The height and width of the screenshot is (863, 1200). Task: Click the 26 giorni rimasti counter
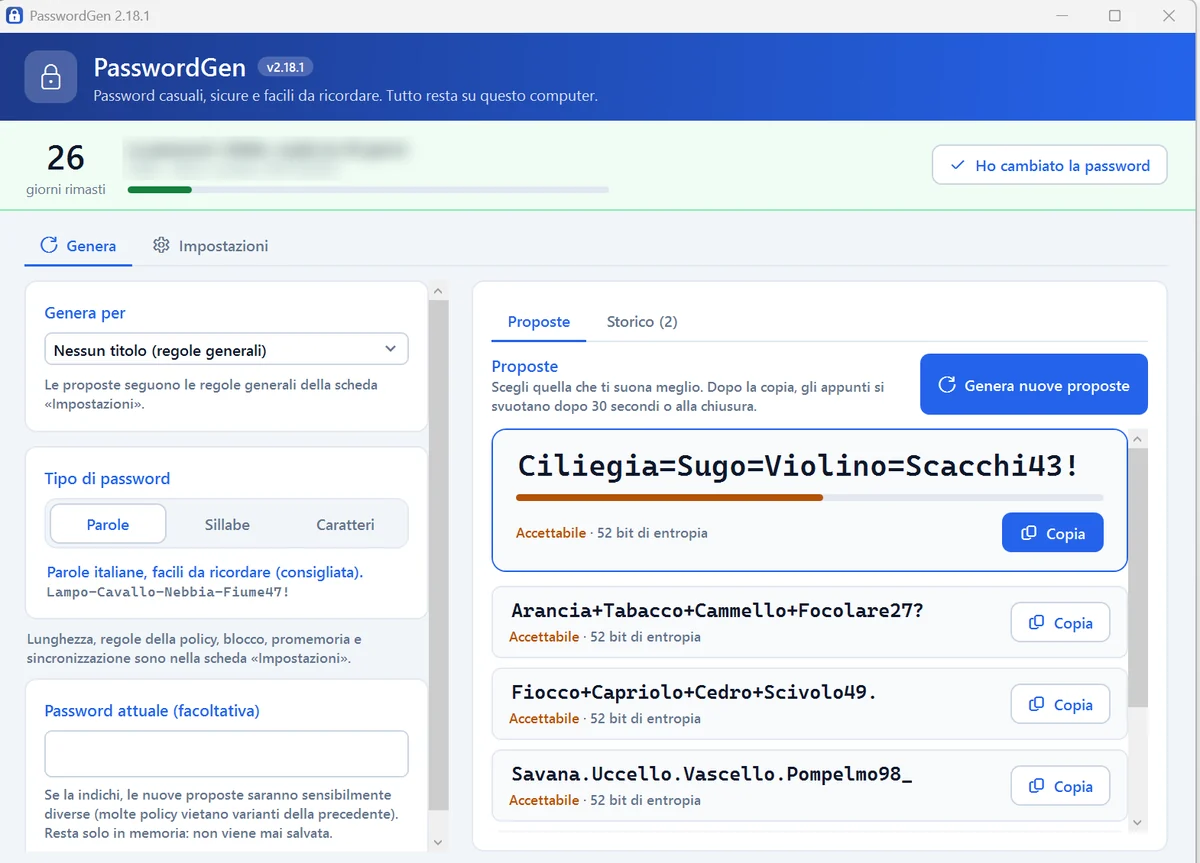click(x=66, y=167)
